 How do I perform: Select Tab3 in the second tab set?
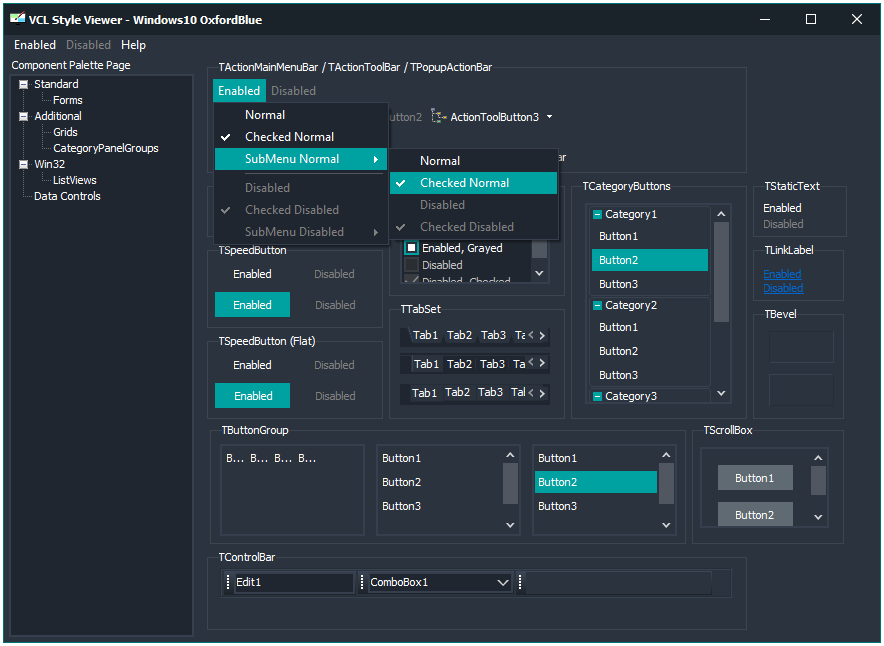492,364
